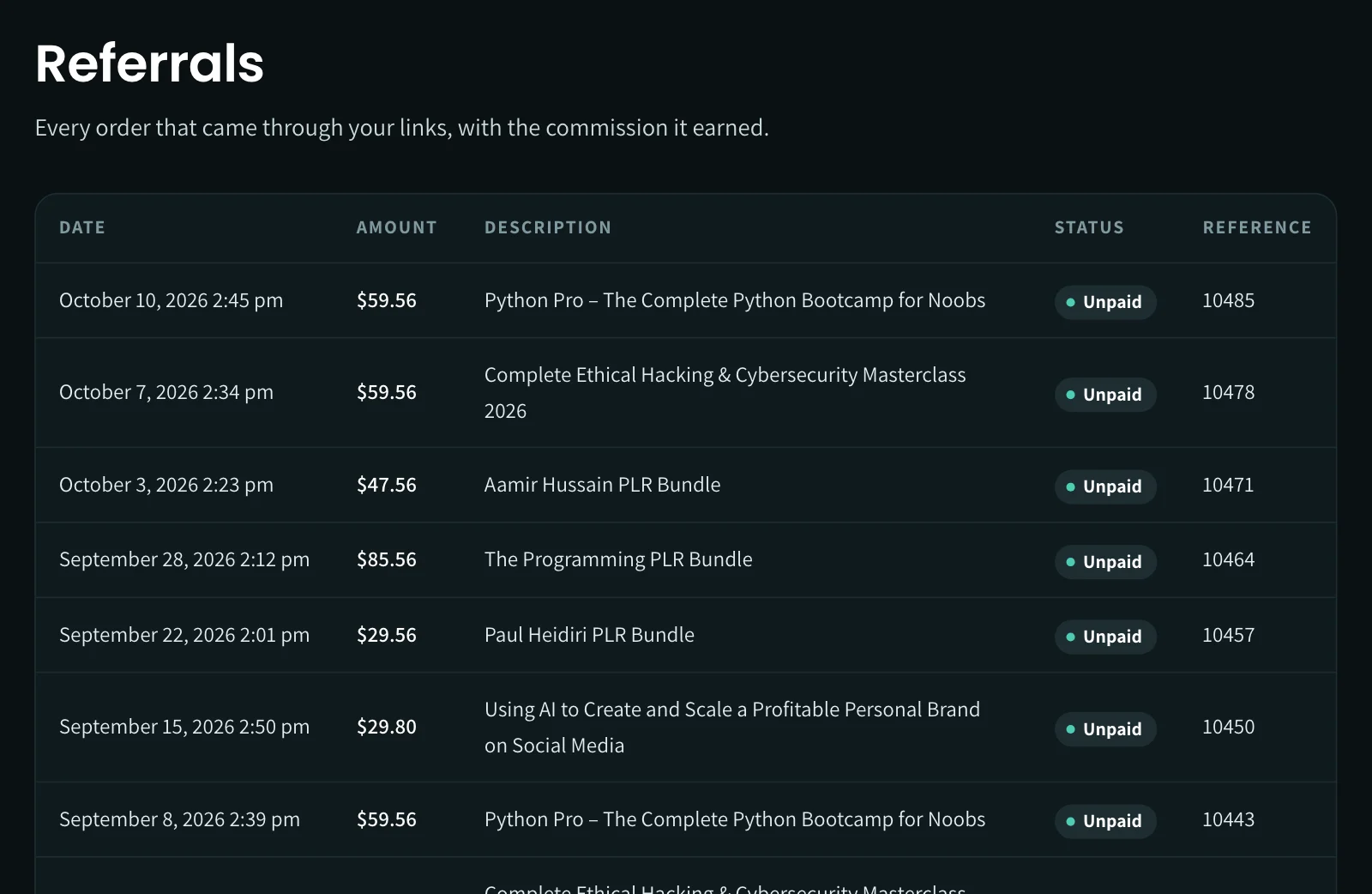Select the Unpaid badge on Aamir Hussain row
This screenshot has width=1372, height=894.
coord(1105,486)
